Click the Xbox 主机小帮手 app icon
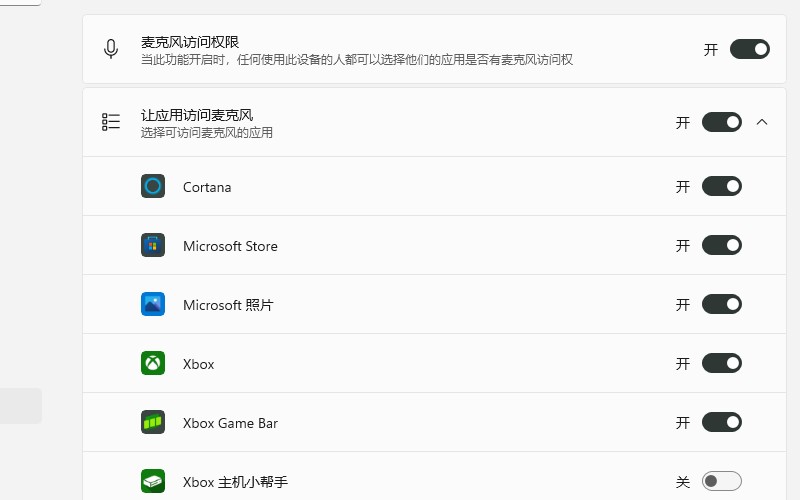The image size is (800, 500). coord(153,481)
